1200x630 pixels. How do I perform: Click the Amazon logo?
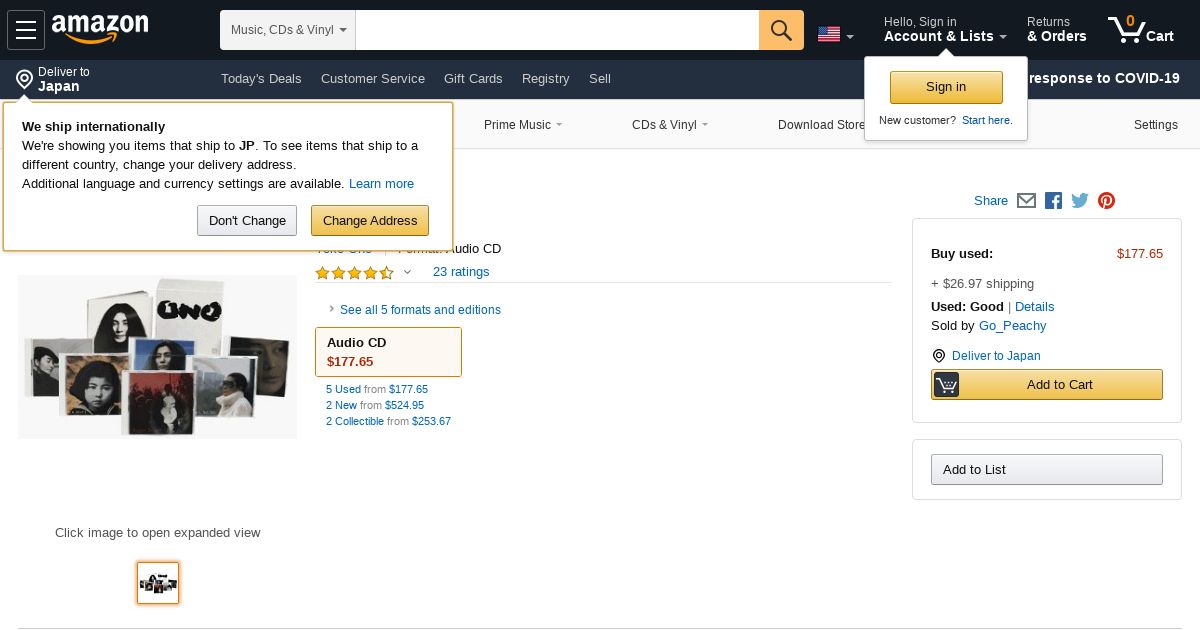click(100, 29)
